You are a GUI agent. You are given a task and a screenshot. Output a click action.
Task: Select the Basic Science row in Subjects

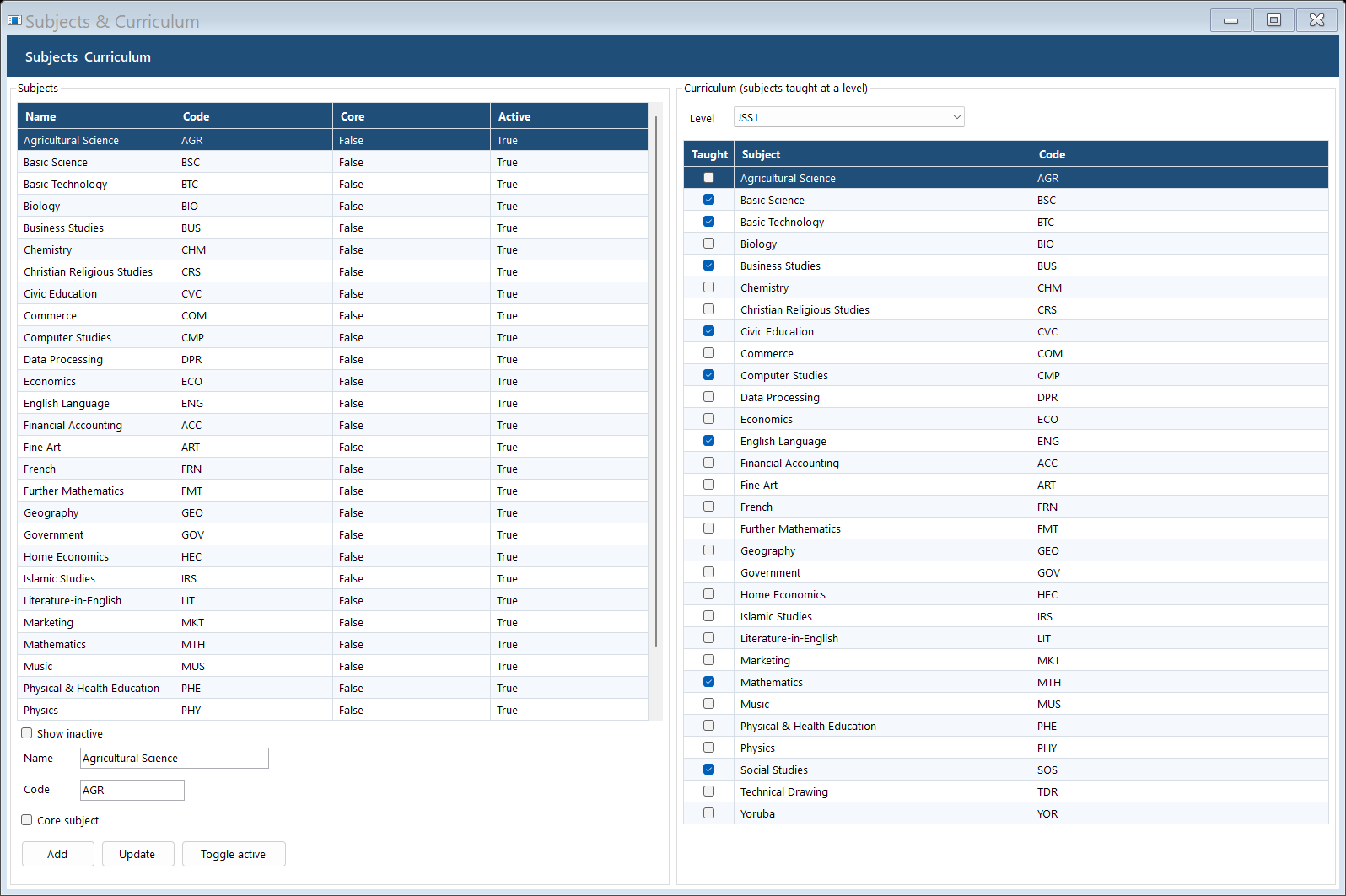click(x=332, y=162)
